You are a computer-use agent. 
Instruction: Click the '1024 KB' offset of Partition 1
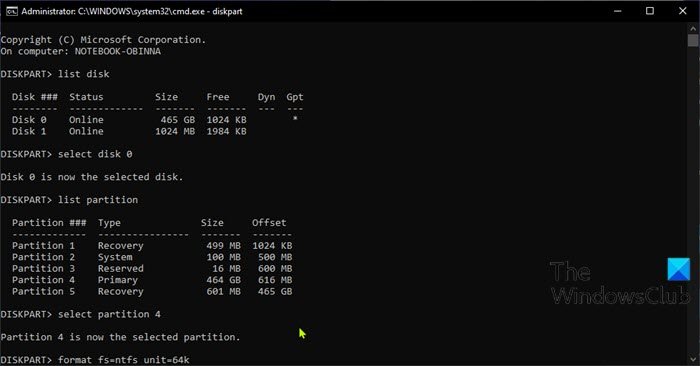pos(272,245)
